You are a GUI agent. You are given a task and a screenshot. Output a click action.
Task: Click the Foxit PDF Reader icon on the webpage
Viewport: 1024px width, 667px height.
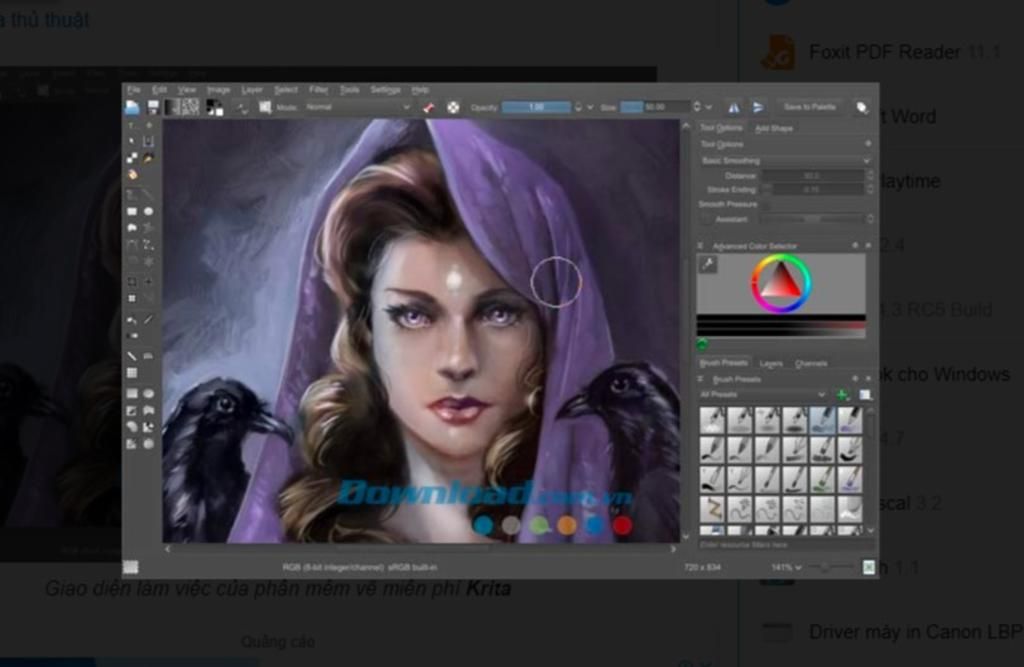click(778, 52)
